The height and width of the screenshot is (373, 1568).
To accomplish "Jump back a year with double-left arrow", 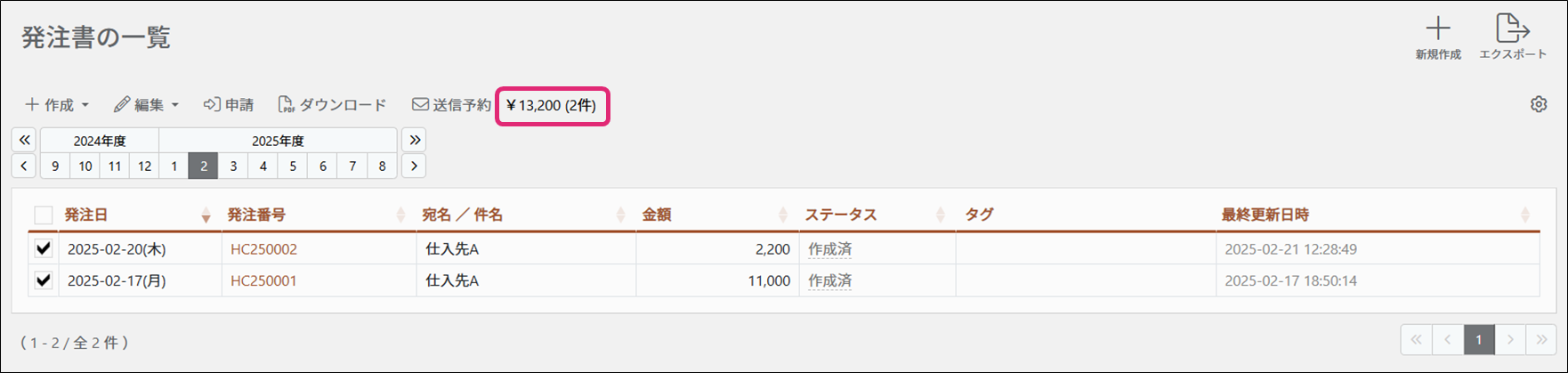I will click(x=24, y=140).
